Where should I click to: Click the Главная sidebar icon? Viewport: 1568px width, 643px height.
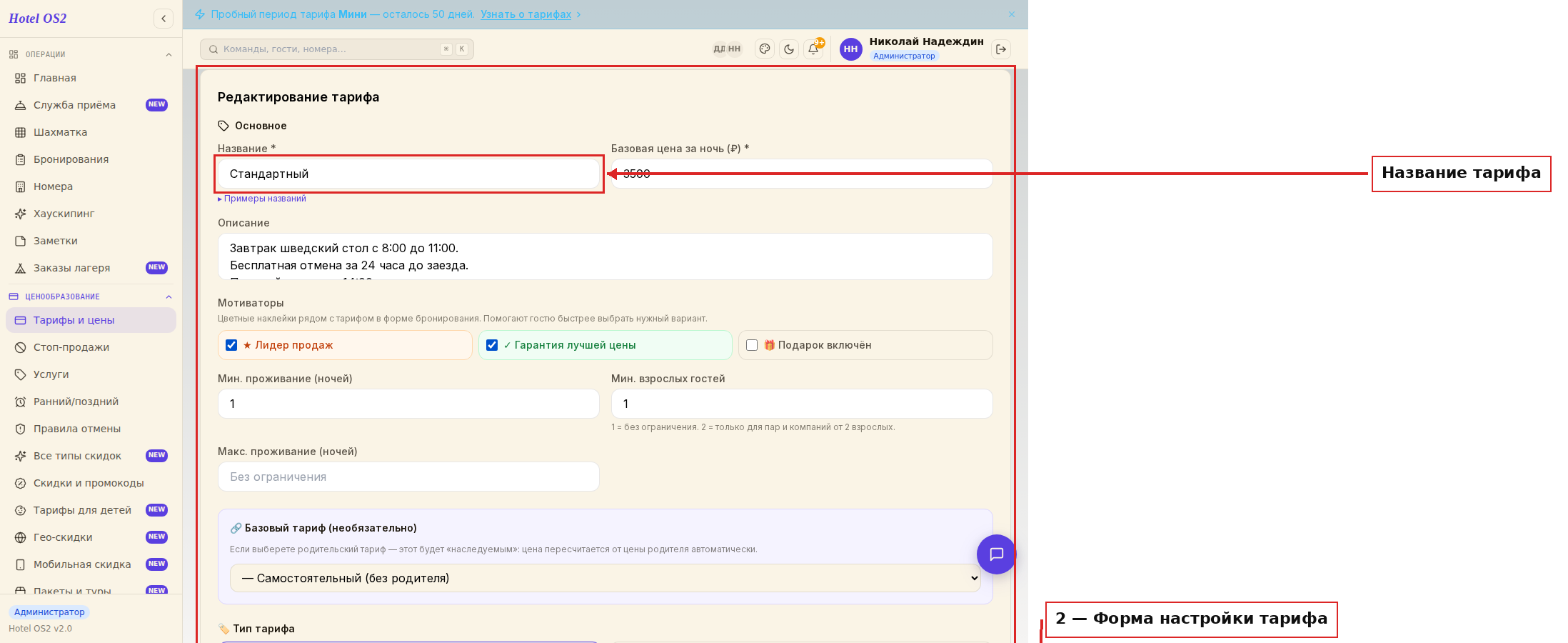point(21,78)
